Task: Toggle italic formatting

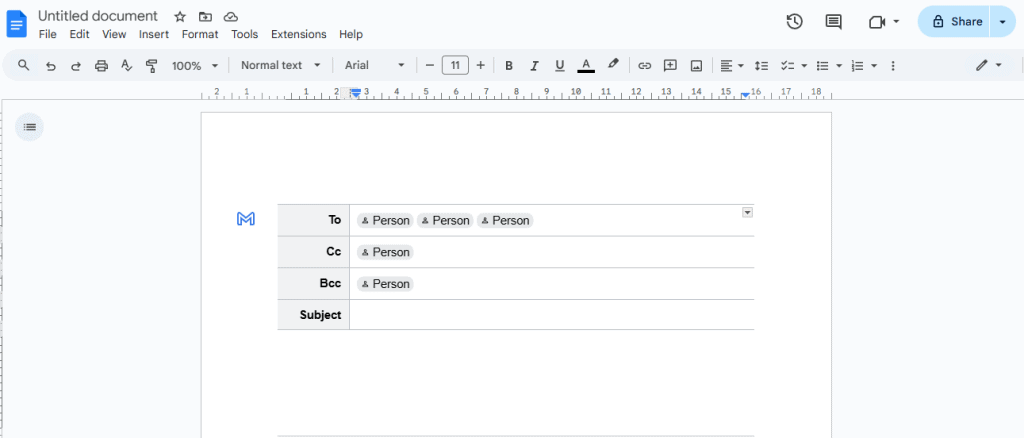Action: coord(534,66)
